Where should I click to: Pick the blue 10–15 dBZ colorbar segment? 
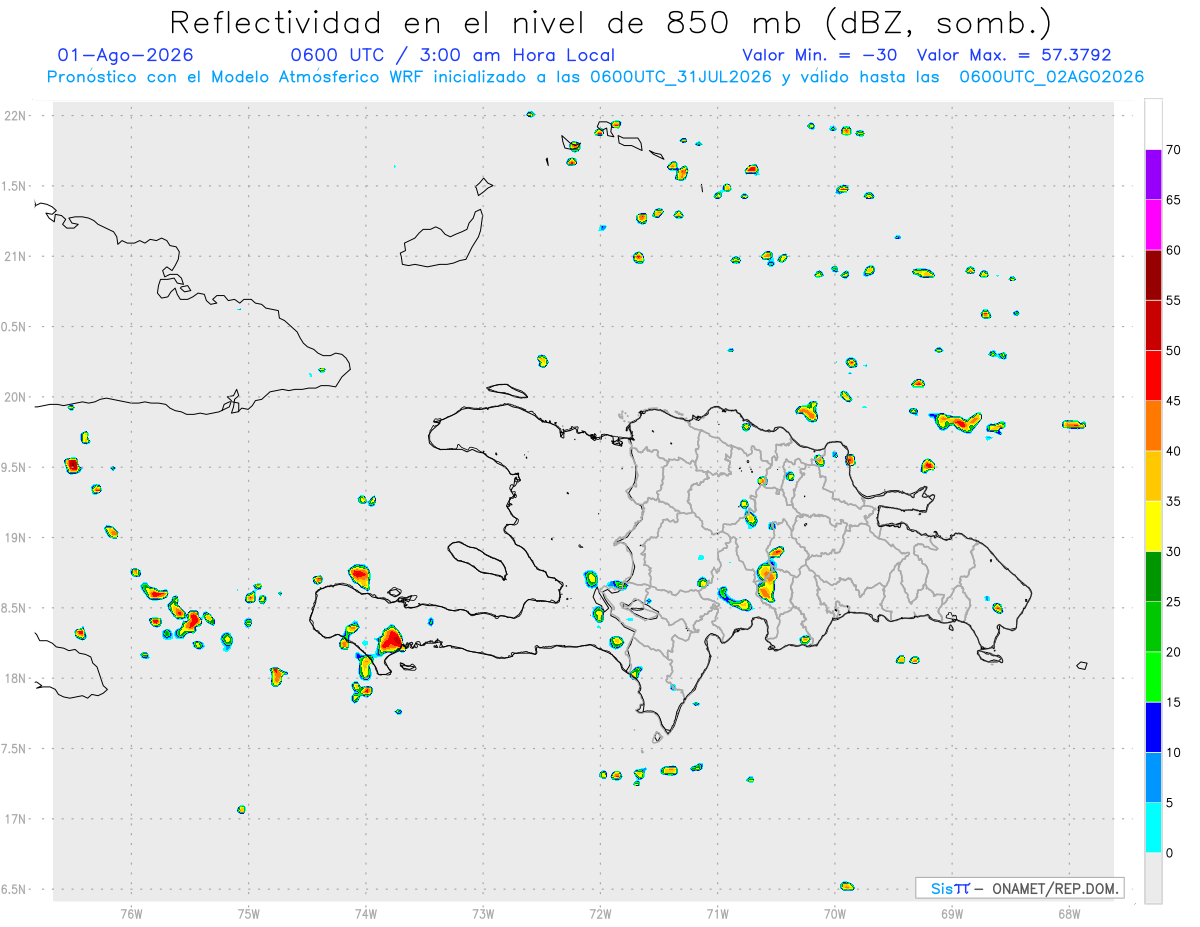tap(1153, 727)
